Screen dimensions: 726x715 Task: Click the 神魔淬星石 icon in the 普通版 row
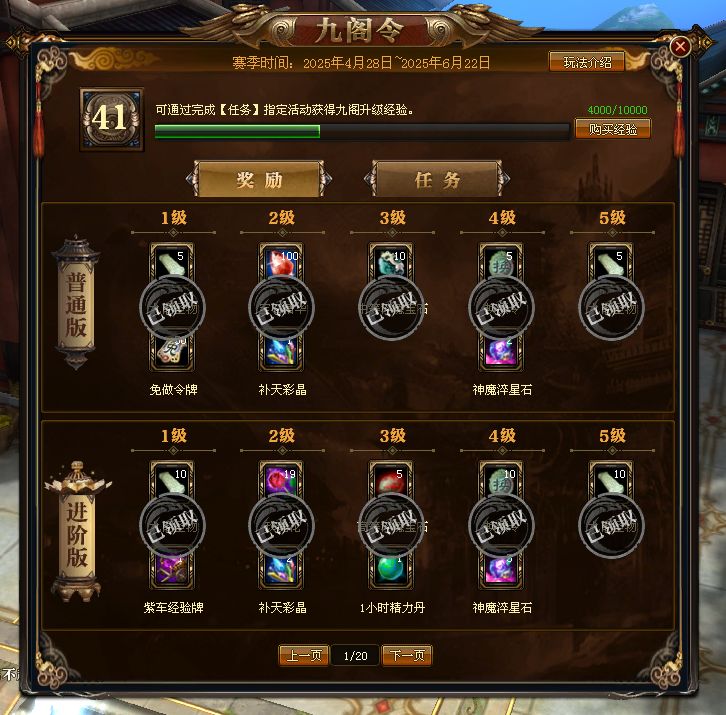click(501, 351)
